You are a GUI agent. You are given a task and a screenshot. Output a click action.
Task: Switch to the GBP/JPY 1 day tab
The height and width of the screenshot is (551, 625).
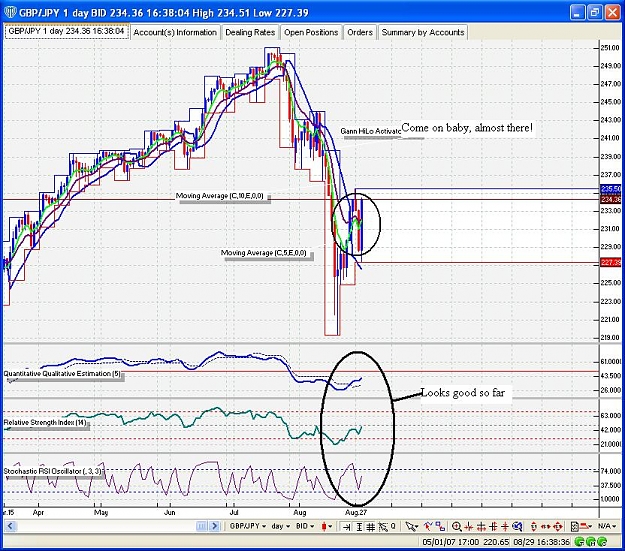[x=67, y=31]
